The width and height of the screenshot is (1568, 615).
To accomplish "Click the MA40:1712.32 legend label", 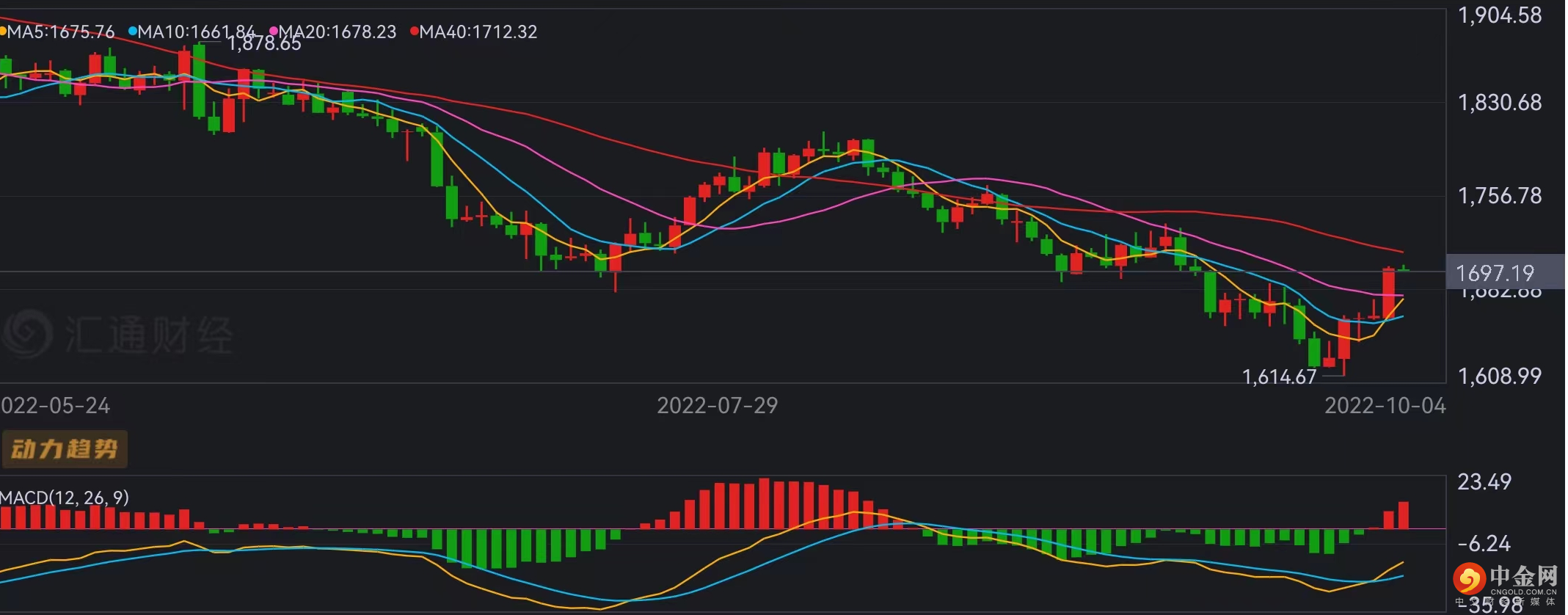I will click(x=478, y=32).
